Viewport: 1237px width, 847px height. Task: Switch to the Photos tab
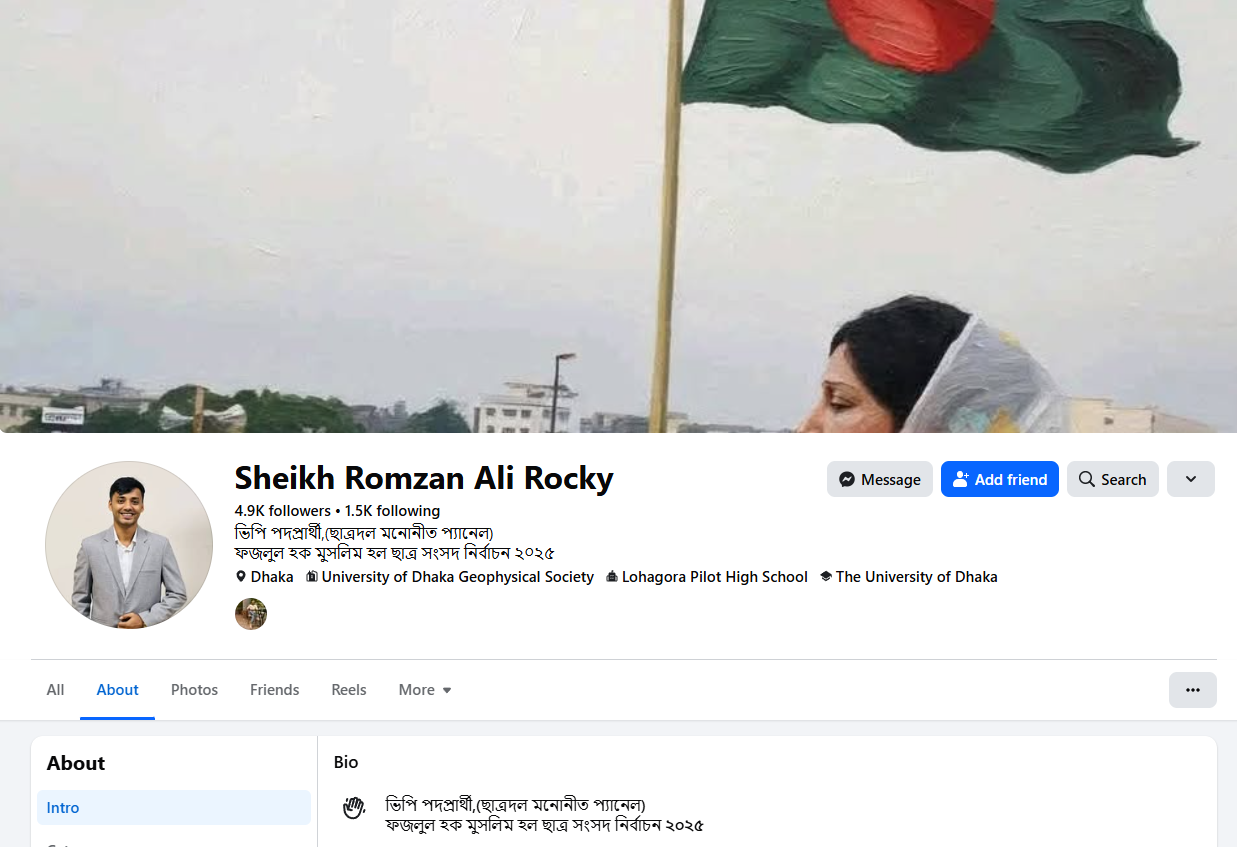[x=194, y=690]
